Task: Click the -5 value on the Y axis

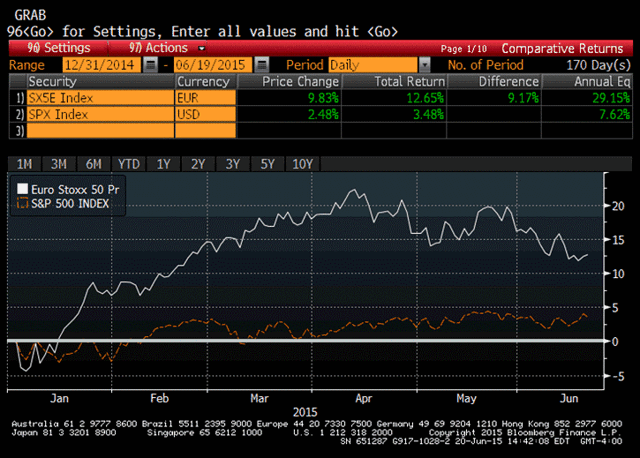Action: (617, 376)
